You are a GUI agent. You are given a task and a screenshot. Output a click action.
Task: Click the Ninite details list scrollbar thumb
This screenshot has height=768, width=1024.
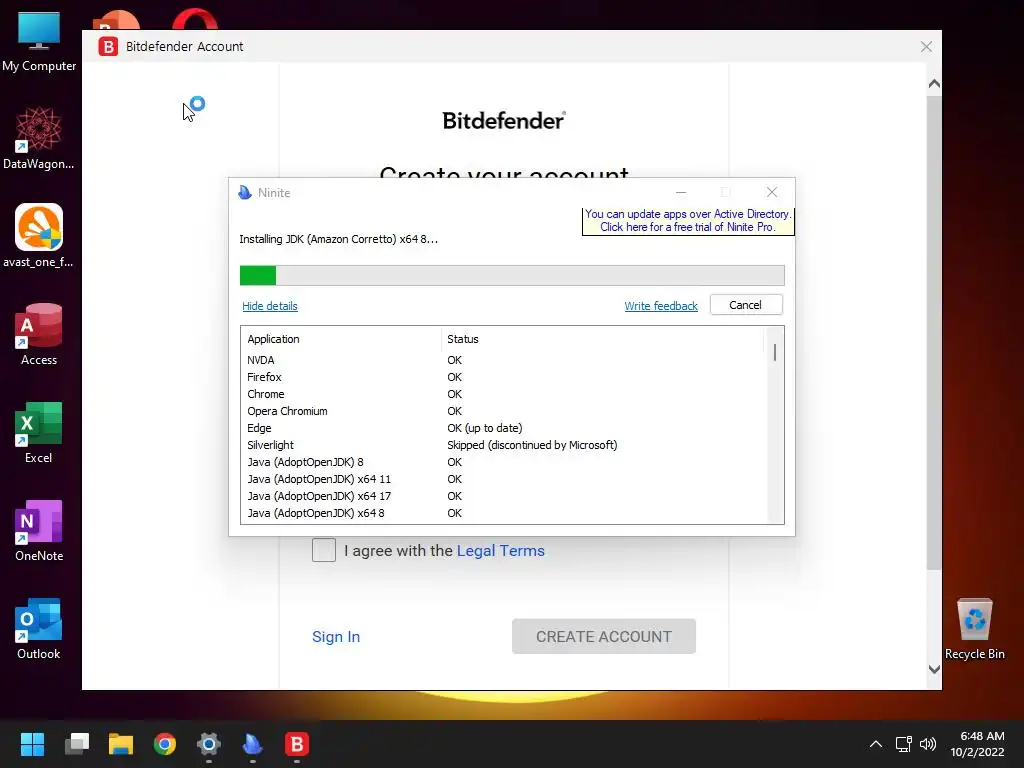coord(775,353)
